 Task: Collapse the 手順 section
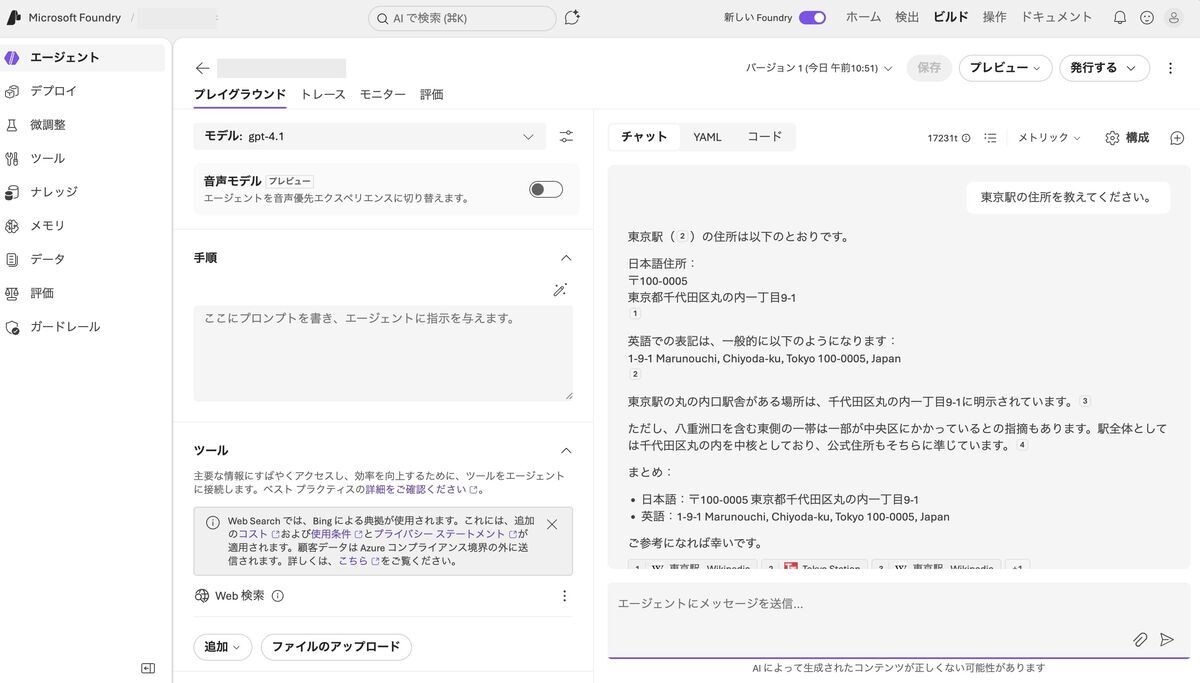point(566,258)
